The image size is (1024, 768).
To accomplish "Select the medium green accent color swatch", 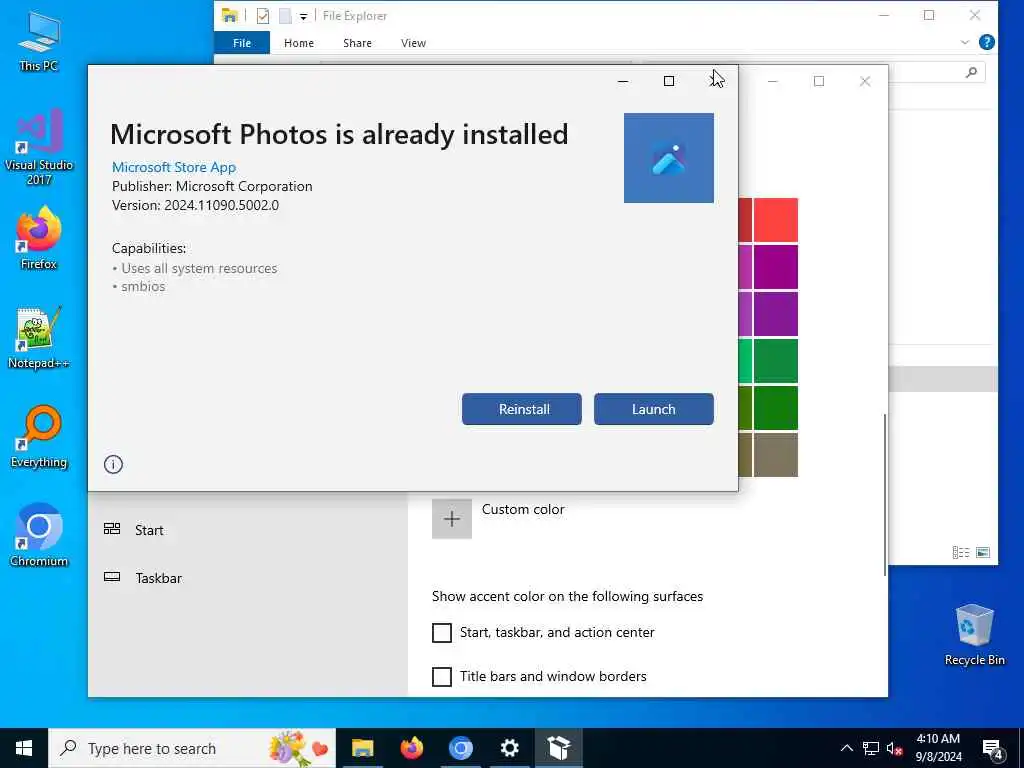I will click(776, 360).
